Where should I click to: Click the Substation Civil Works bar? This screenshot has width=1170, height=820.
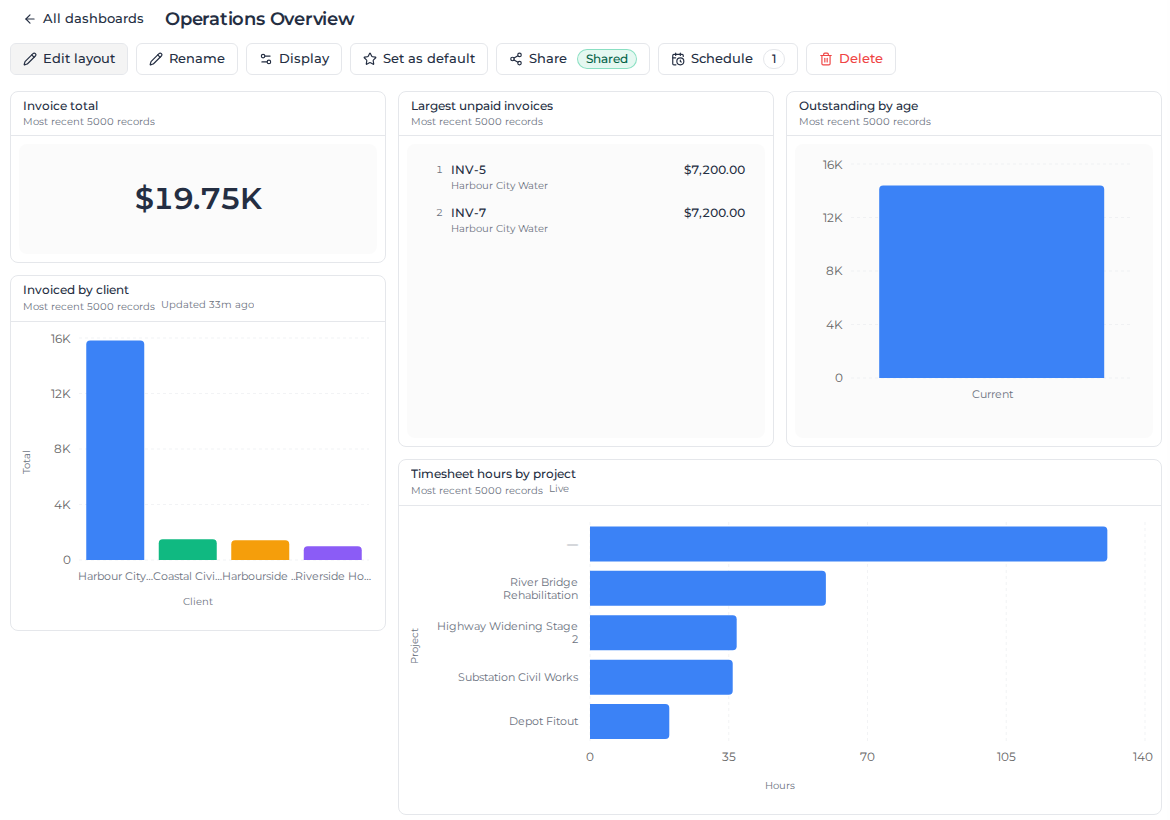click(x=661, y=677)
